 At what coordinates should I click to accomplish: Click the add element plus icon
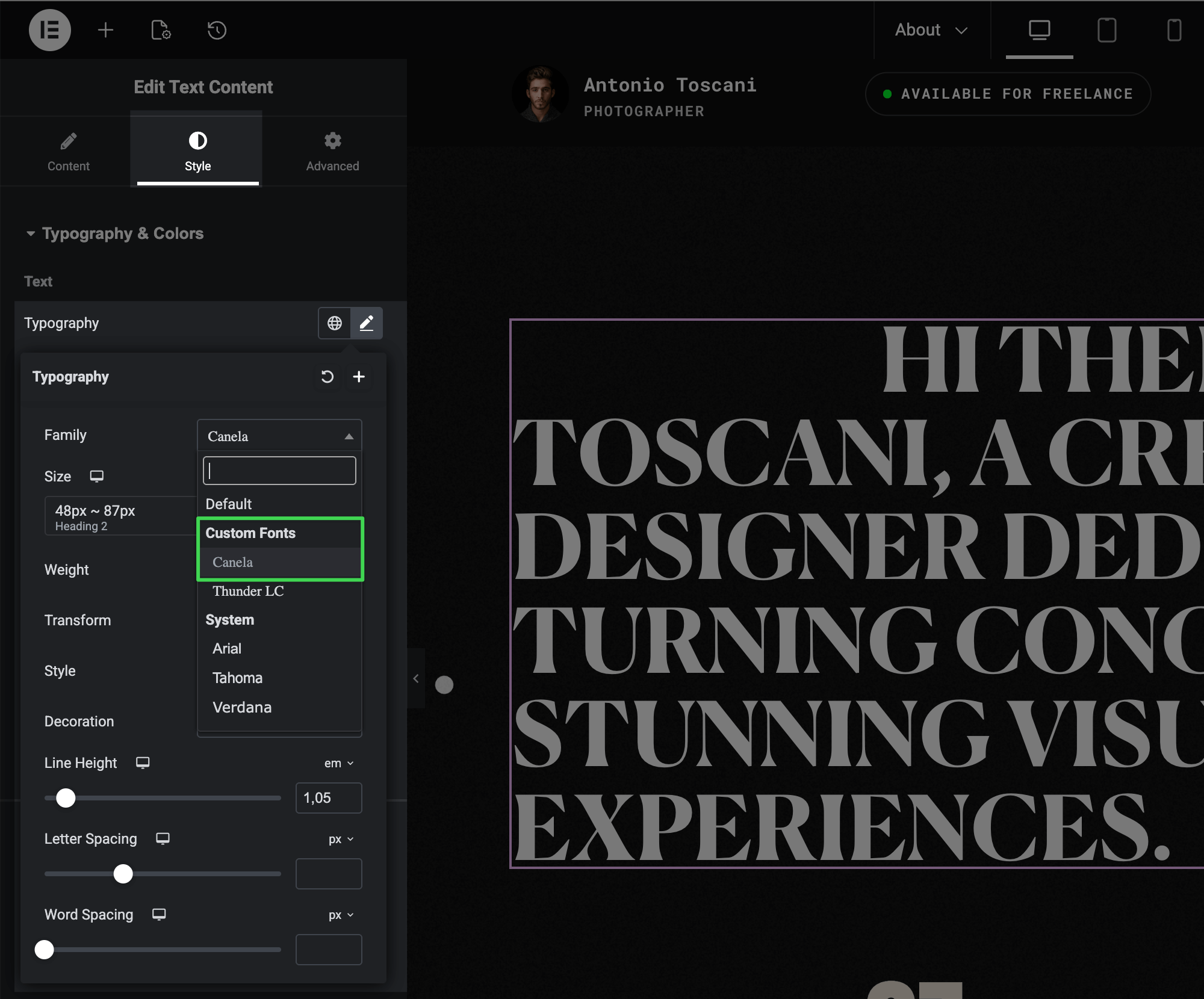(105, 30)
